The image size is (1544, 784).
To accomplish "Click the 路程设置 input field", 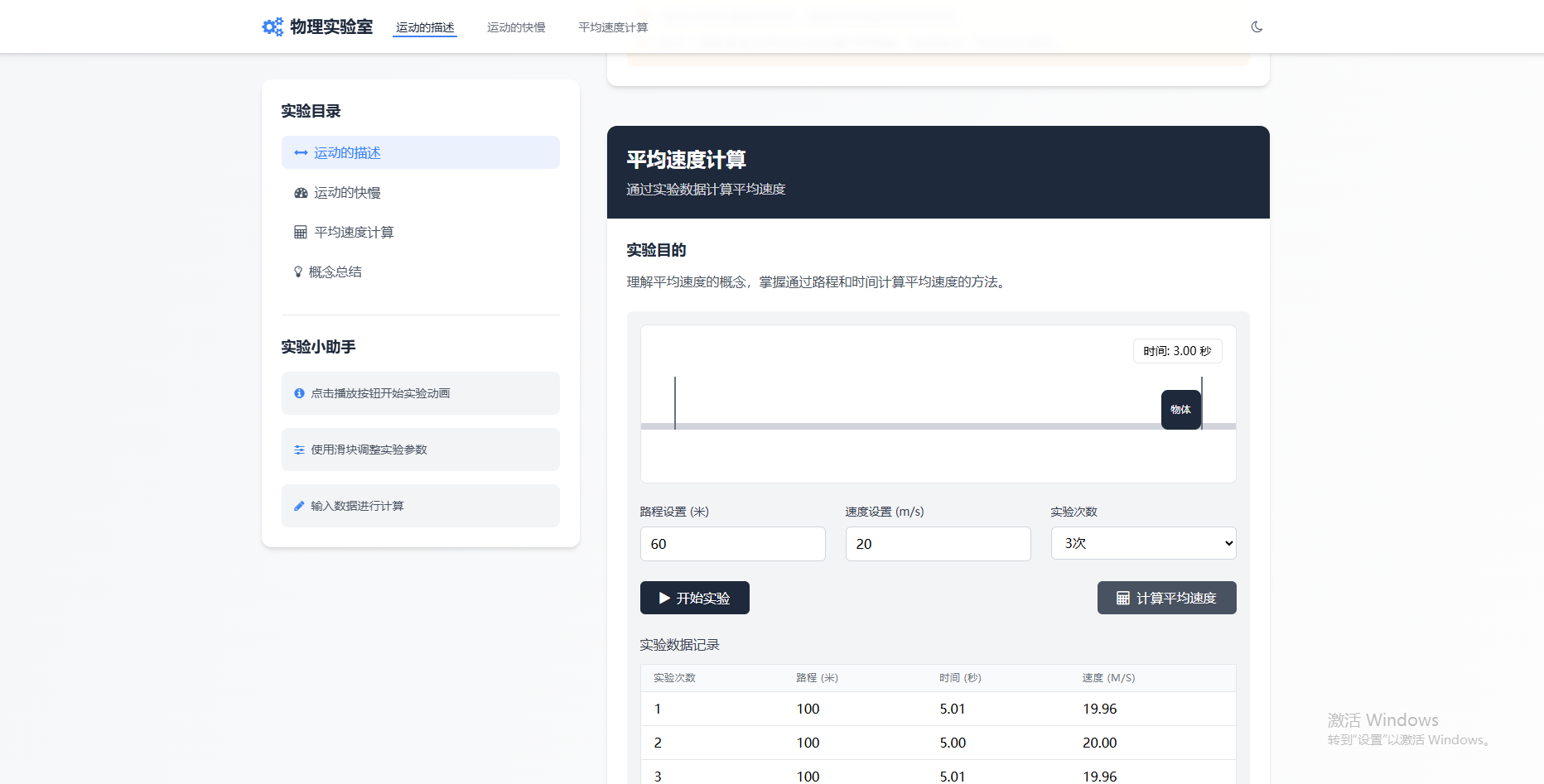I will 732,544.
